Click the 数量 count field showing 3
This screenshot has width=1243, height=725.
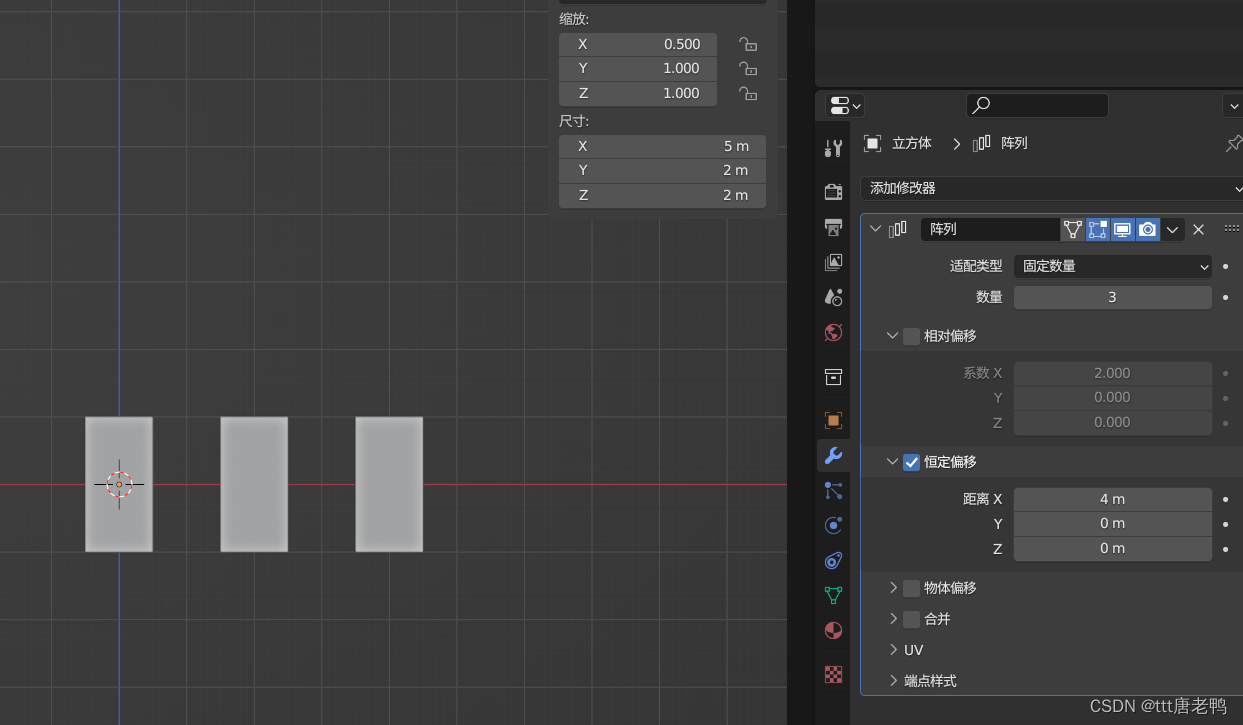coord(1113,297)
